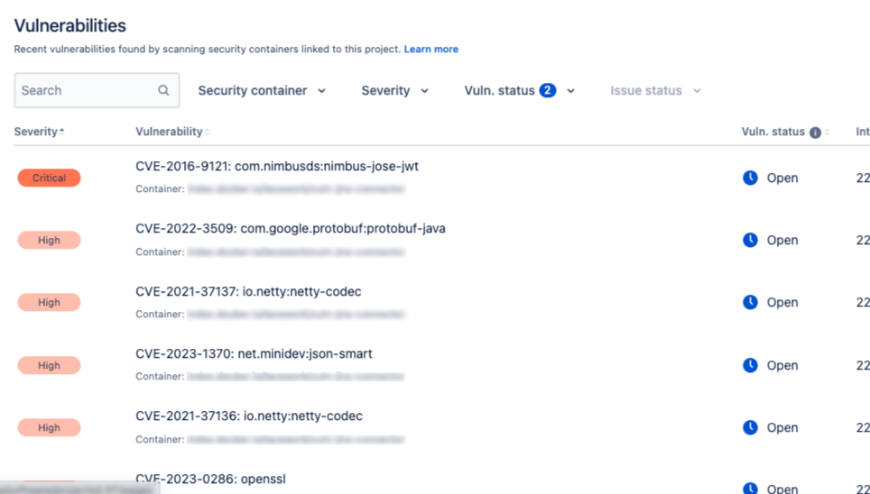Click the Open status icon for CVE-2021-37137
The height and width of the screenshot is (494, 870).
click(x=750, y=302)
